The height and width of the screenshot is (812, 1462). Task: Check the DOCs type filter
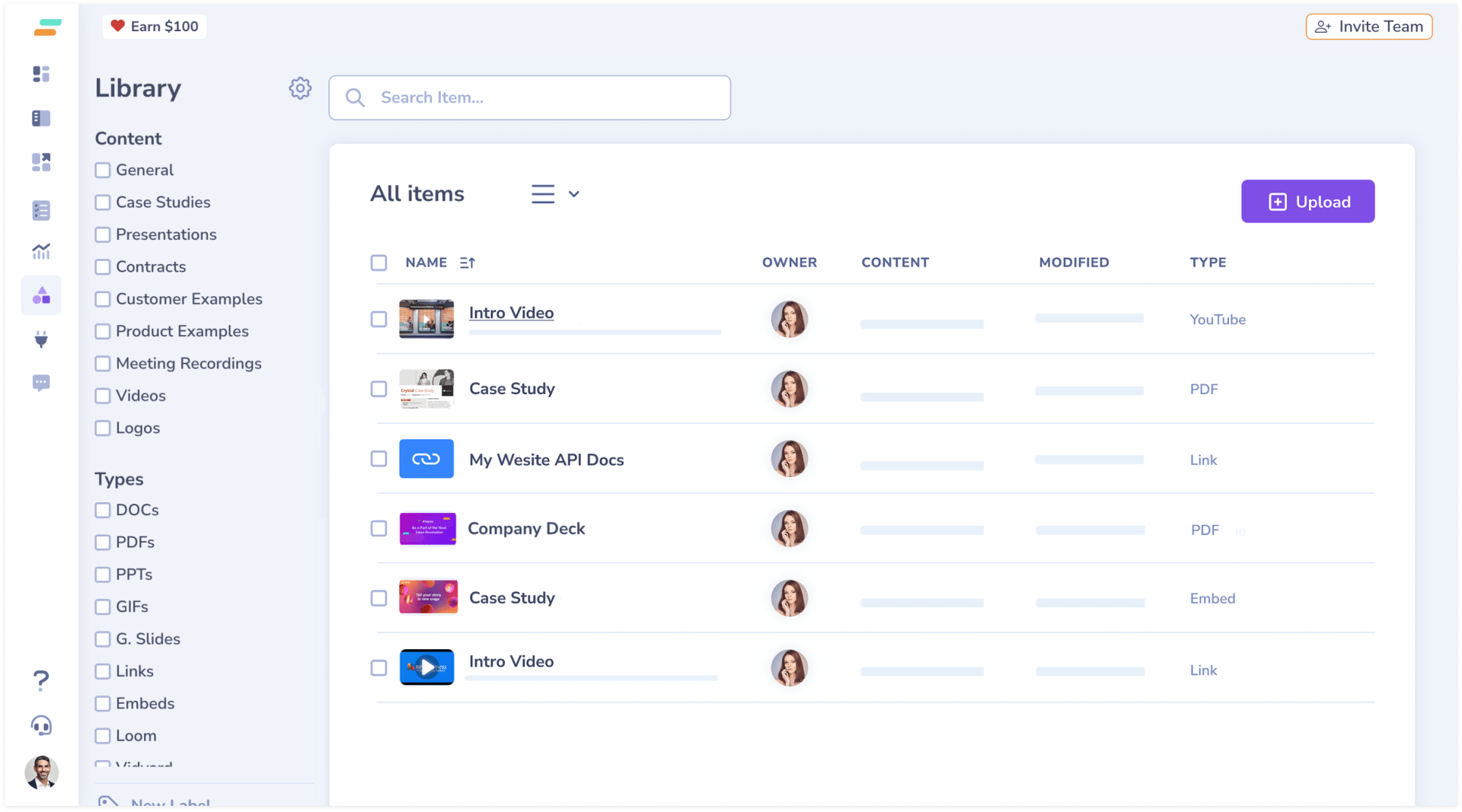coord(103,510)
